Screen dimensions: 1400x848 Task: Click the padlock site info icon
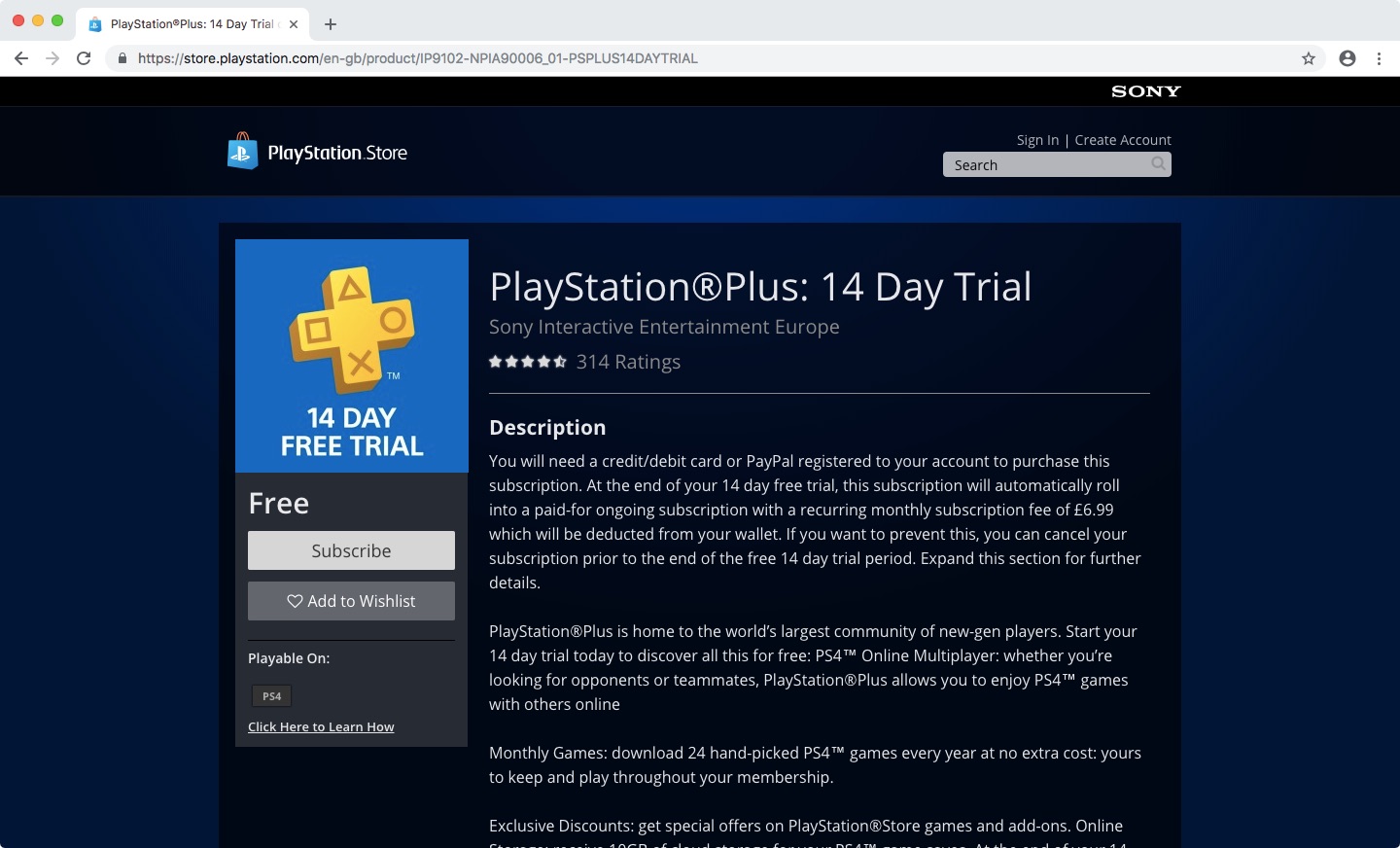pyautogui.click(x=122, y=58)
